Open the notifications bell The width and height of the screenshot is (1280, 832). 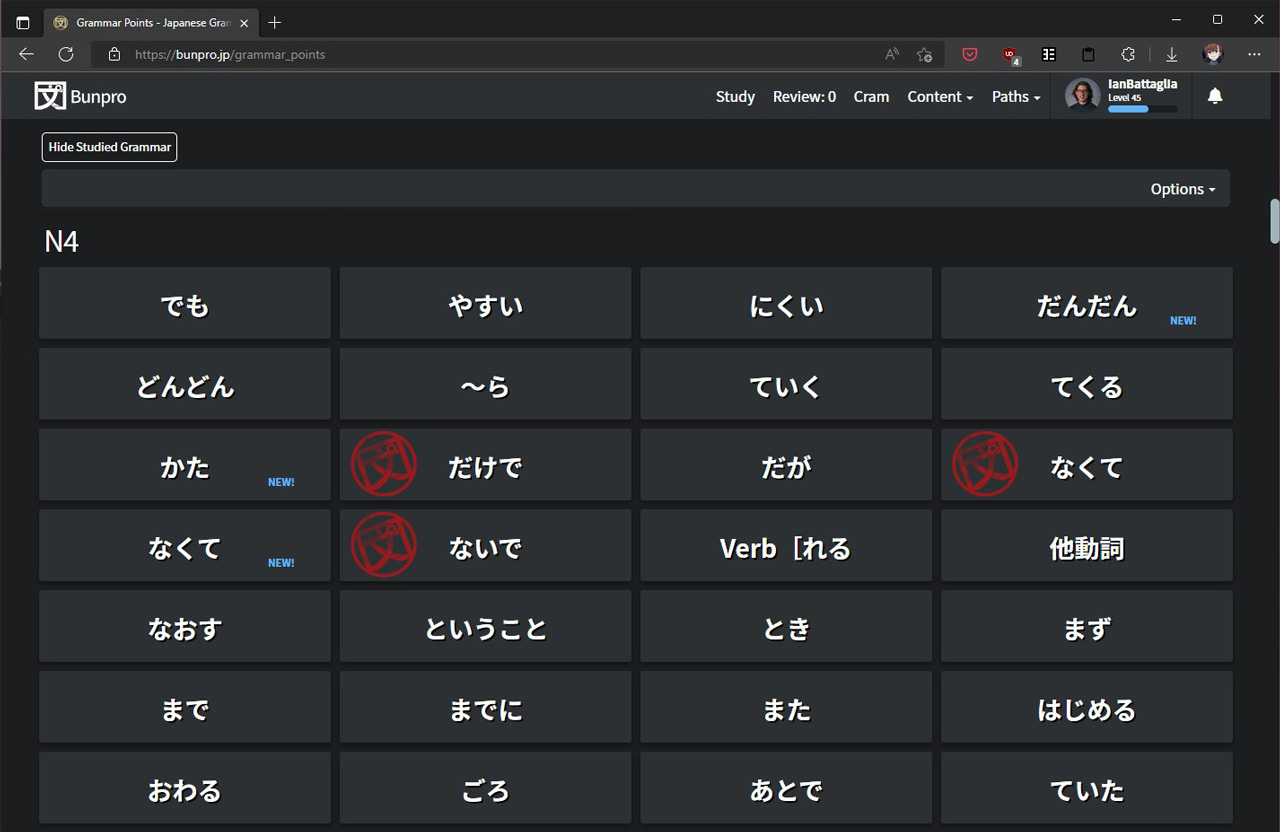click(1215, 96)
